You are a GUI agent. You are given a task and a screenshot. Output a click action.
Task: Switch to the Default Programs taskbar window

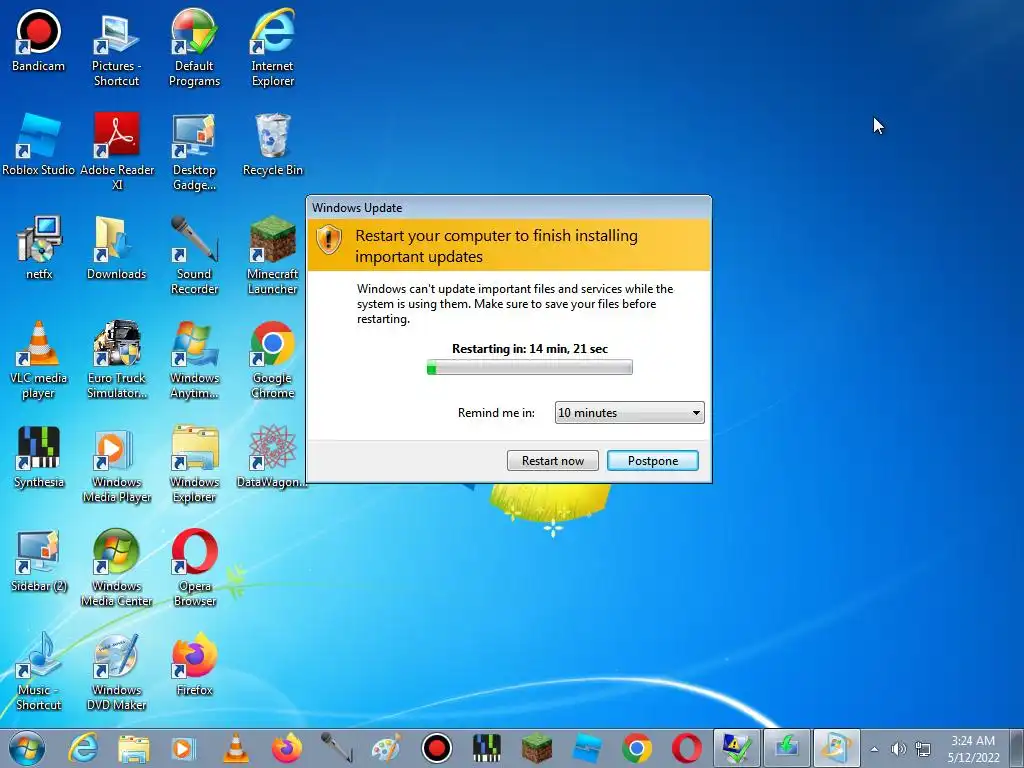(x=737, y=748)
